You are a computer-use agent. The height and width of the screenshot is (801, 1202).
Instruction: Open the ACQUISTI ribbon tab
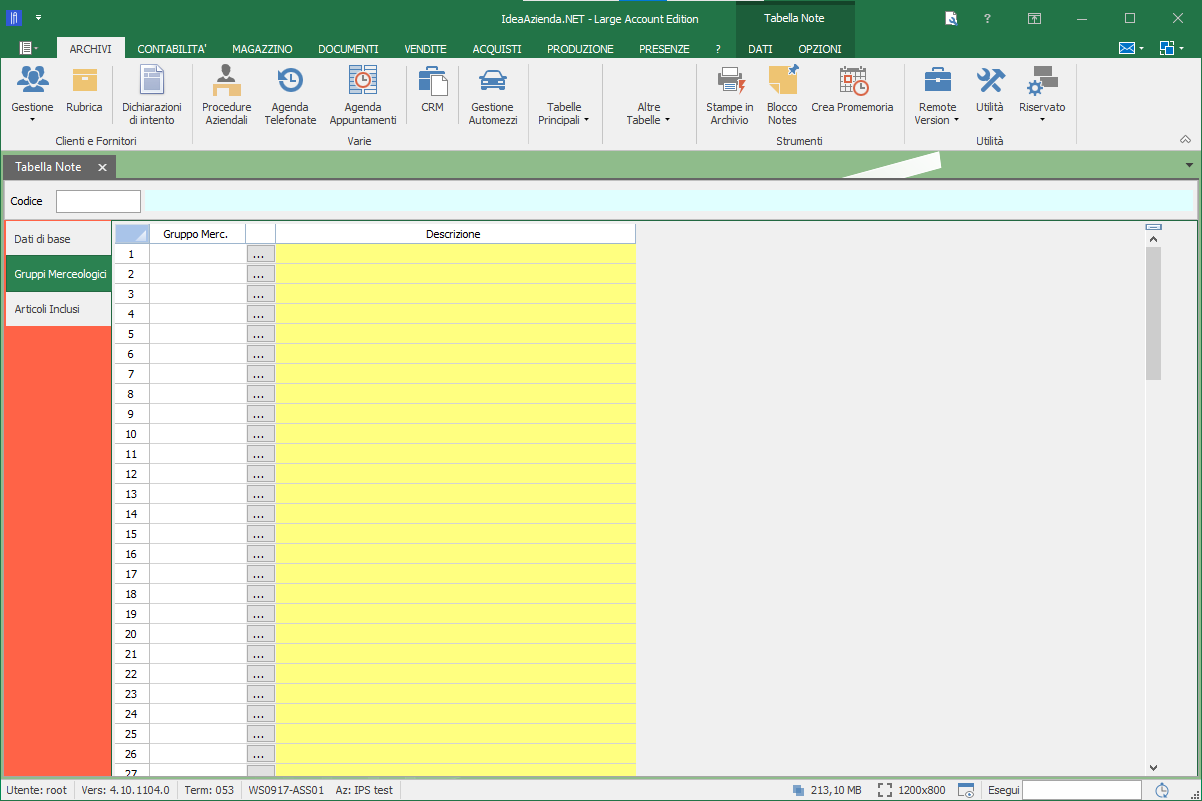(x=497, y=48)
